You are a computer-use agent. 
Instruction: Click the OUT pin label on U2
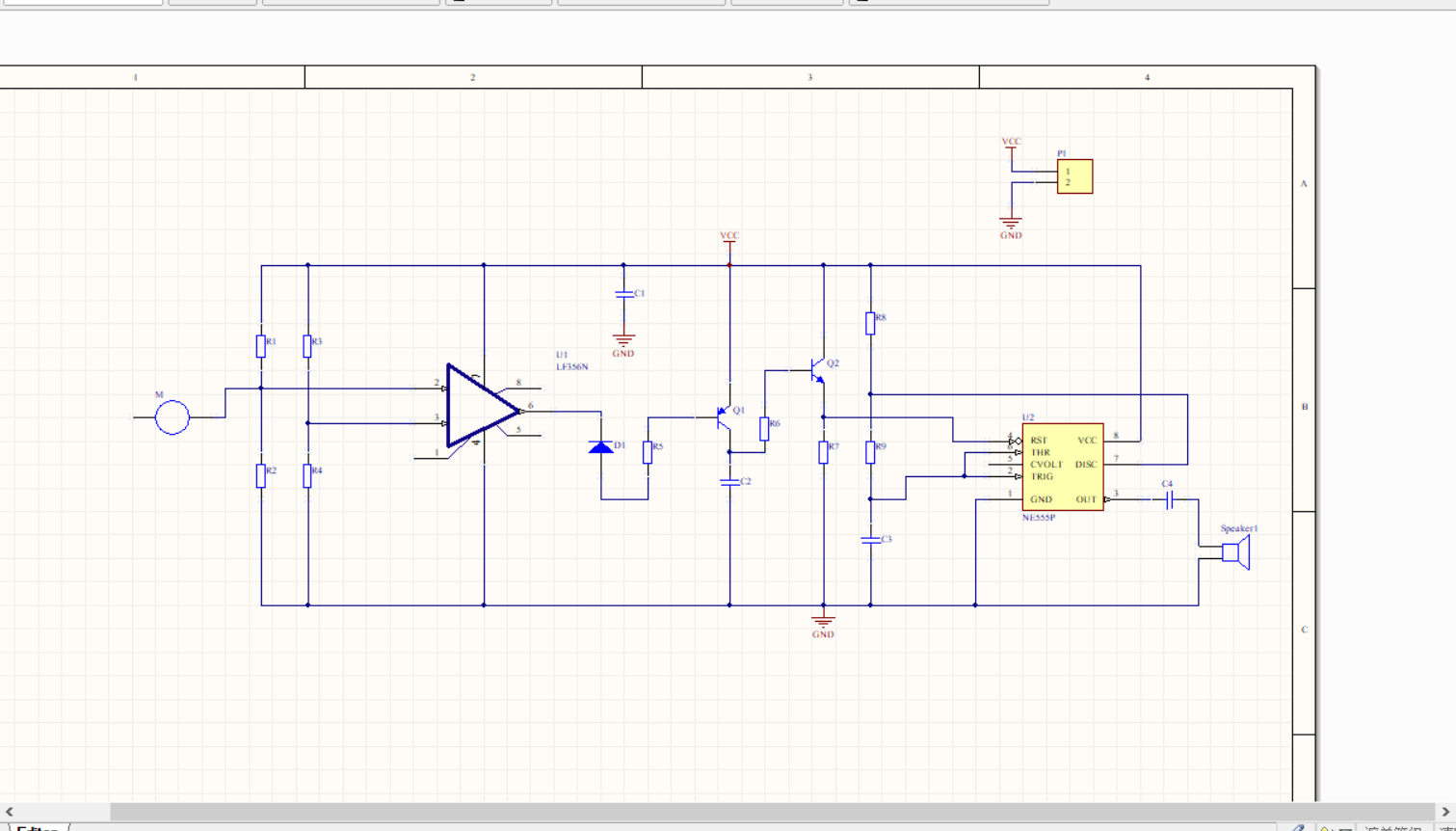[x=1086, y=499]
